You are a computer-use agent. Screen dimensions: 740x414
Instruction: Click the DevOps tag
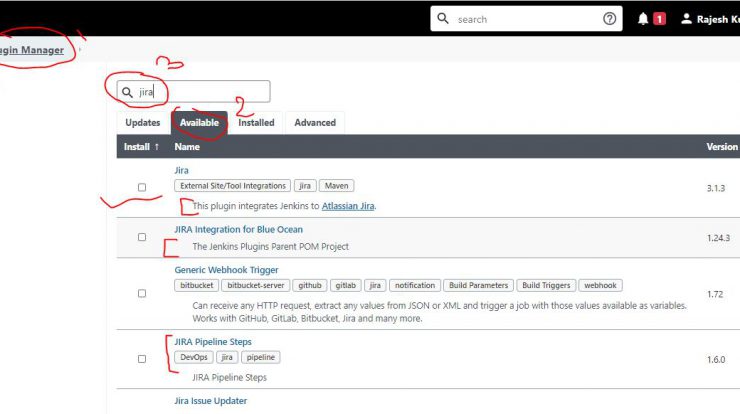193,357
